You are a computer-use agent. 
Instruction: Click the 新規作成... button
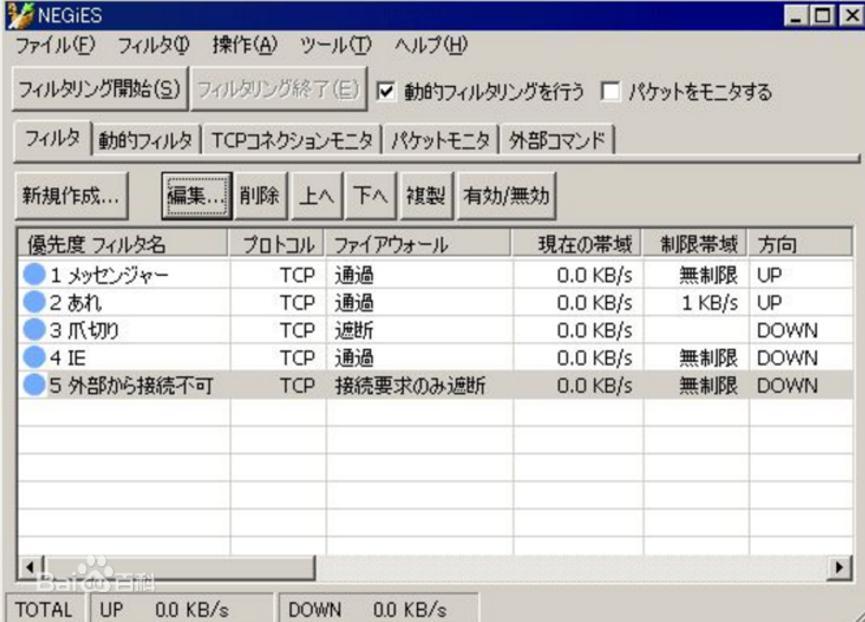coord(71,196)
